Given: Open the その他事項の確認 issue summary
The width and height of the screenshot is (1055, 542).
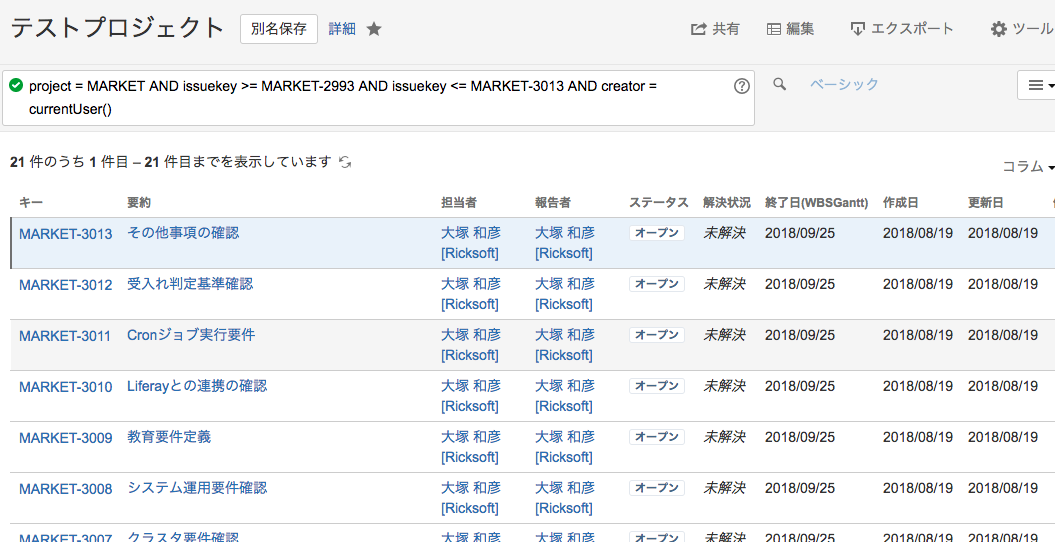Looking at the screenshot, I should (183, 233).
